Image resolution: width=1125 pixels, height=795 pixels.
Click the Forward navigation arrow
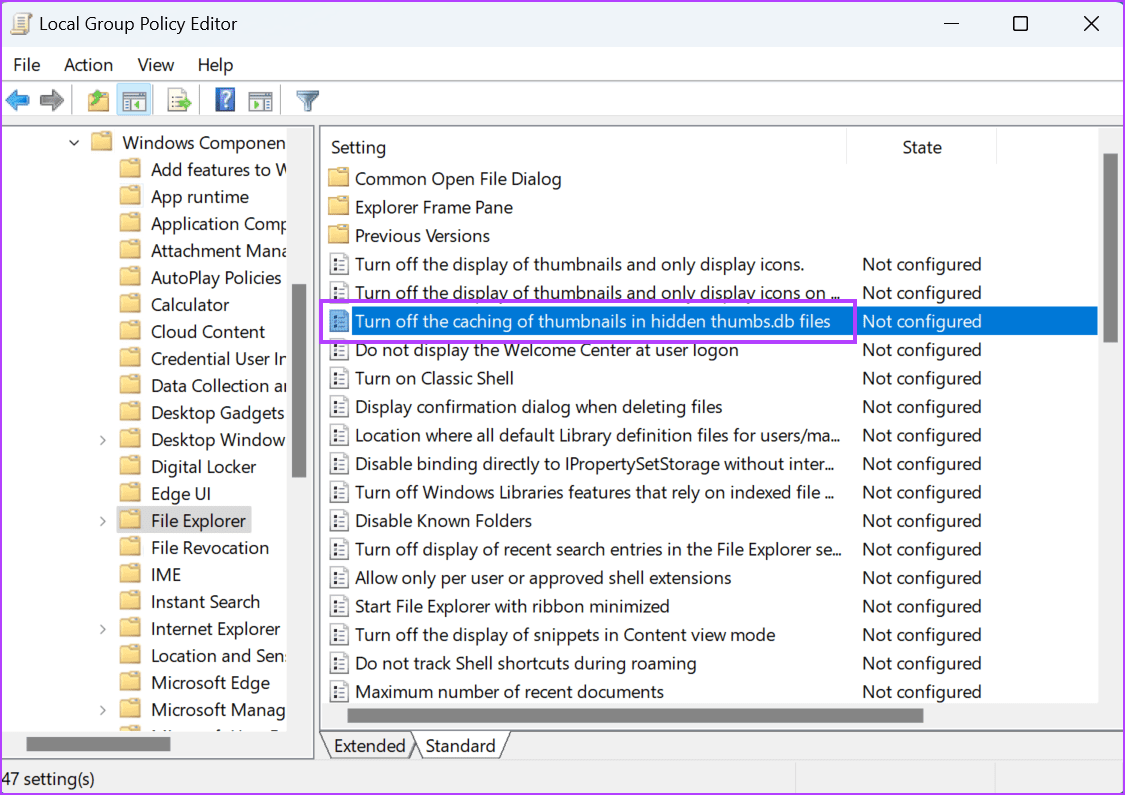[x=52, y=100]
